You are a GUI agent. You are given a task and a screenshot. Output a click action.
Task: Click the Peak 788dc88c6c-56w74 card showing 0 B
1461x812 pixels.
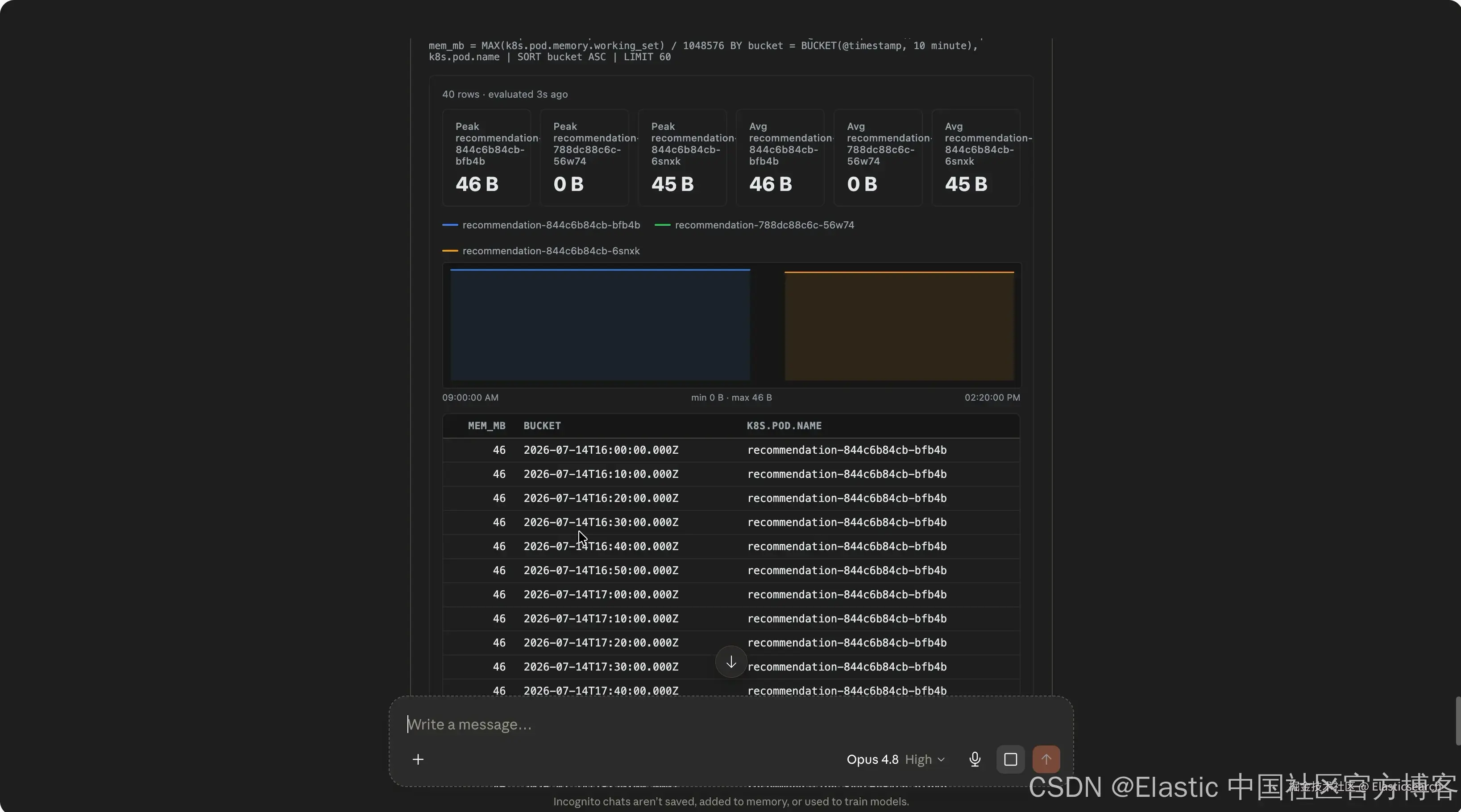pos(584,157)
